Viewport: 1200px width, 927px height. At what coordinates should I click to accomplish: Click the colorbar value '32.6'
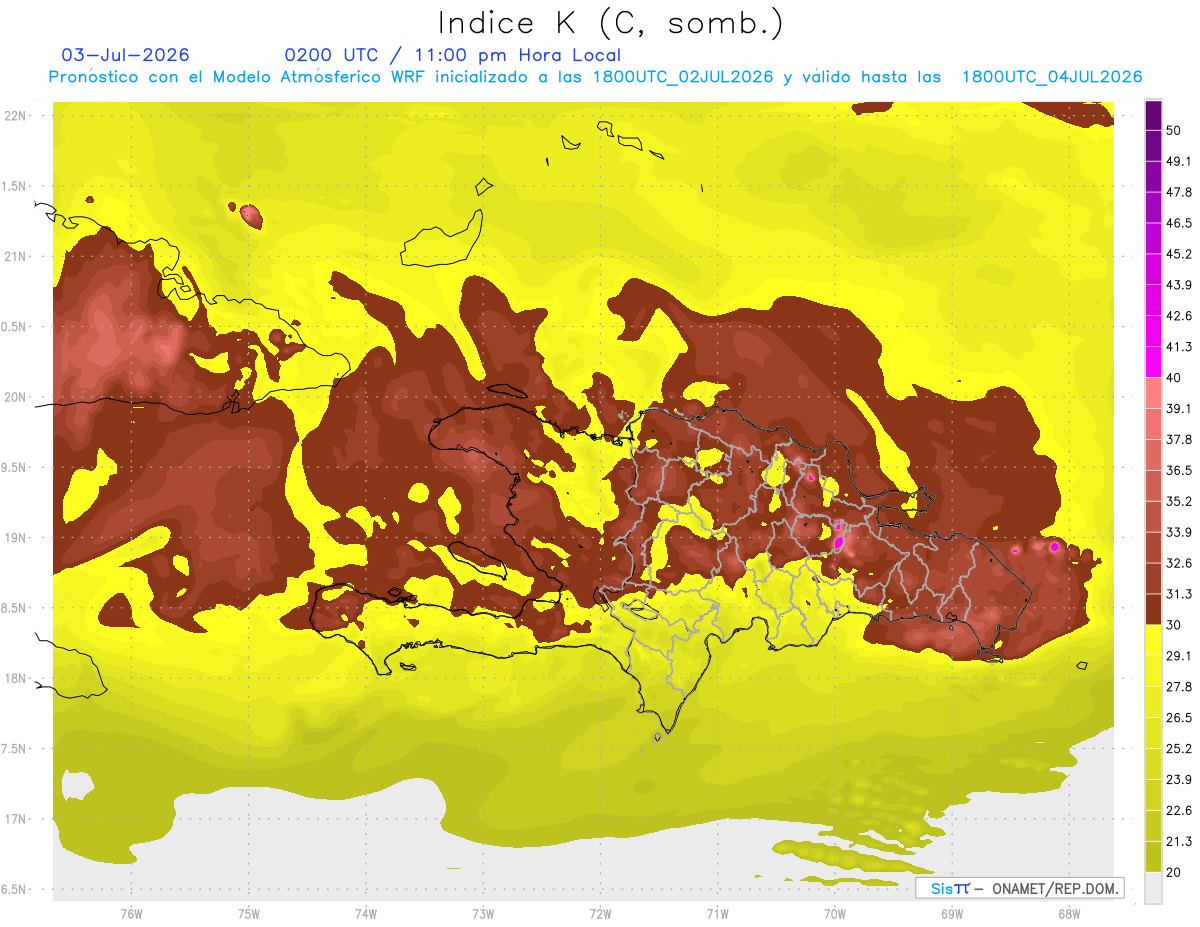pyautogui.click(x=1179, y=563)
